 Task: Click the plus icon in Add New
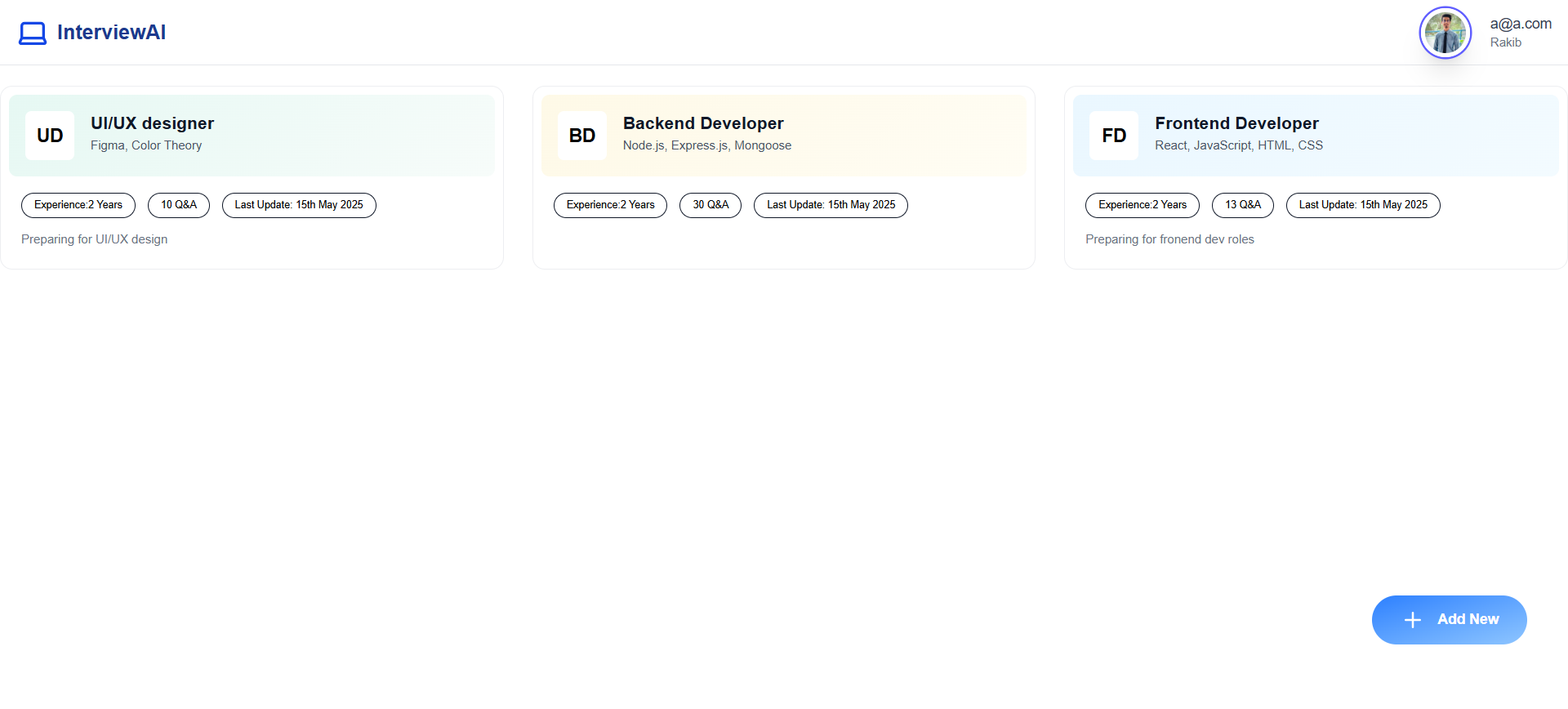click(x=1412, y=620)
